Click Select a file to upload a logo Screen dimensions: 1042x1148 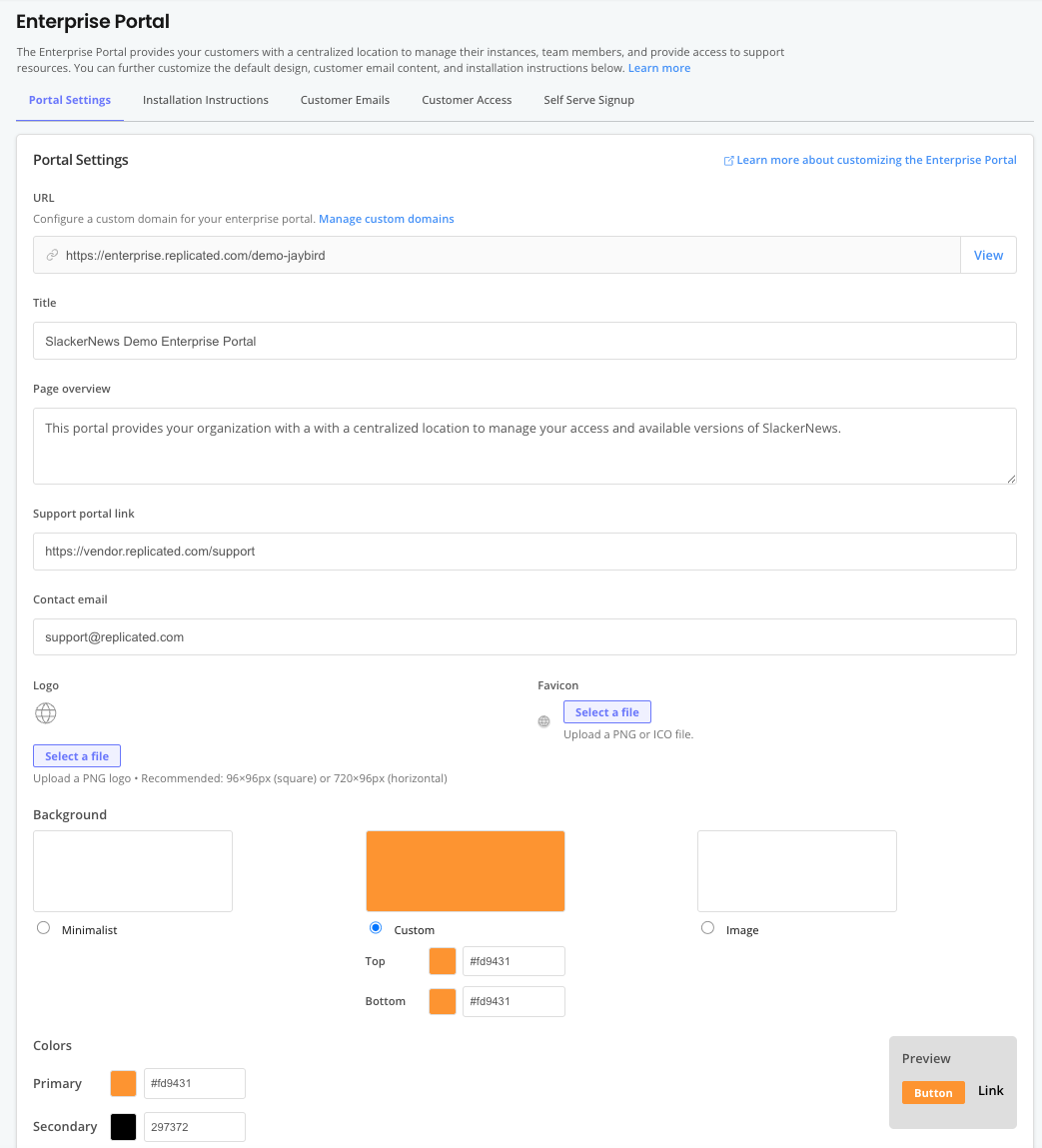click(x=77, y=755)
